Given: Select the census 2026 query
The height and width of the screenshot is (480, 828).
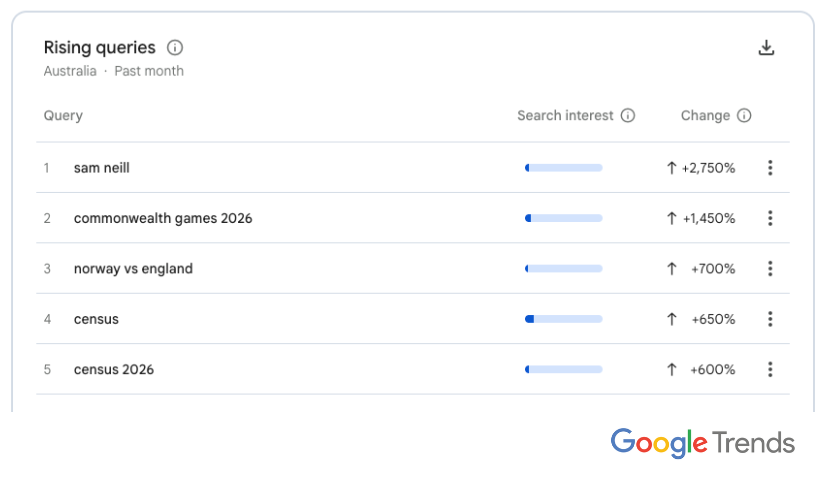Looking at the screenshot, I should click(114, 370).
